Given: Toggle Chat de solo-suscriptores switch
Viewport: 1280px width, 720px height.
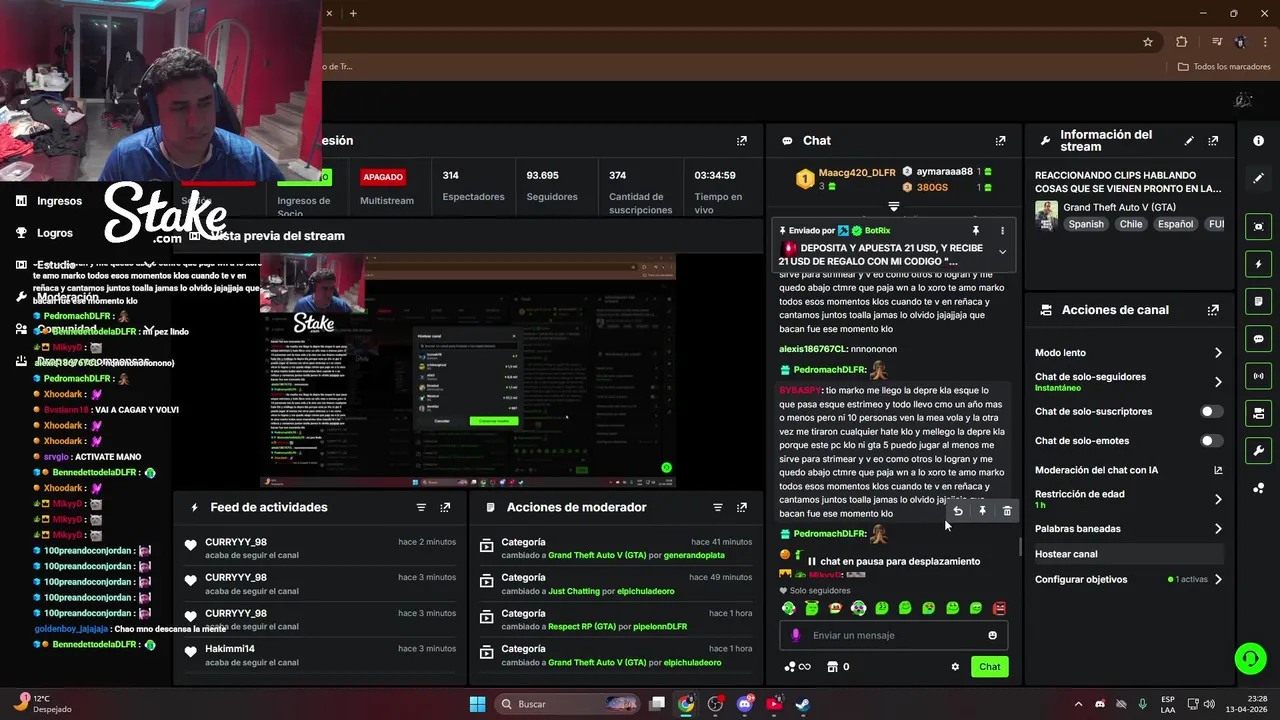Looking at the screenshot, I should tap(1210, 411).
